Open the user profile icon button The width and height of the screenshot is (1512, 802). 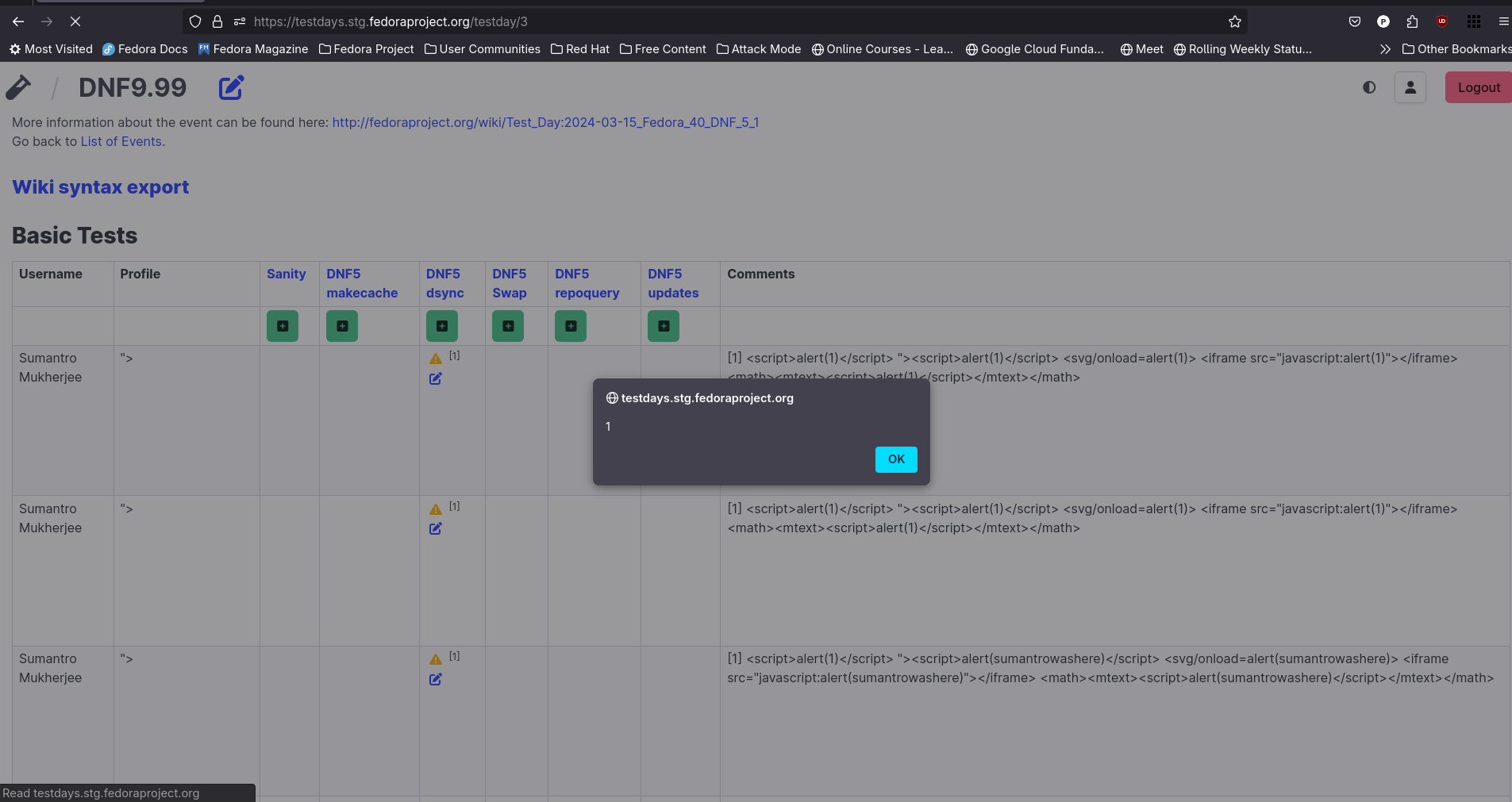tap(1410, 87)
